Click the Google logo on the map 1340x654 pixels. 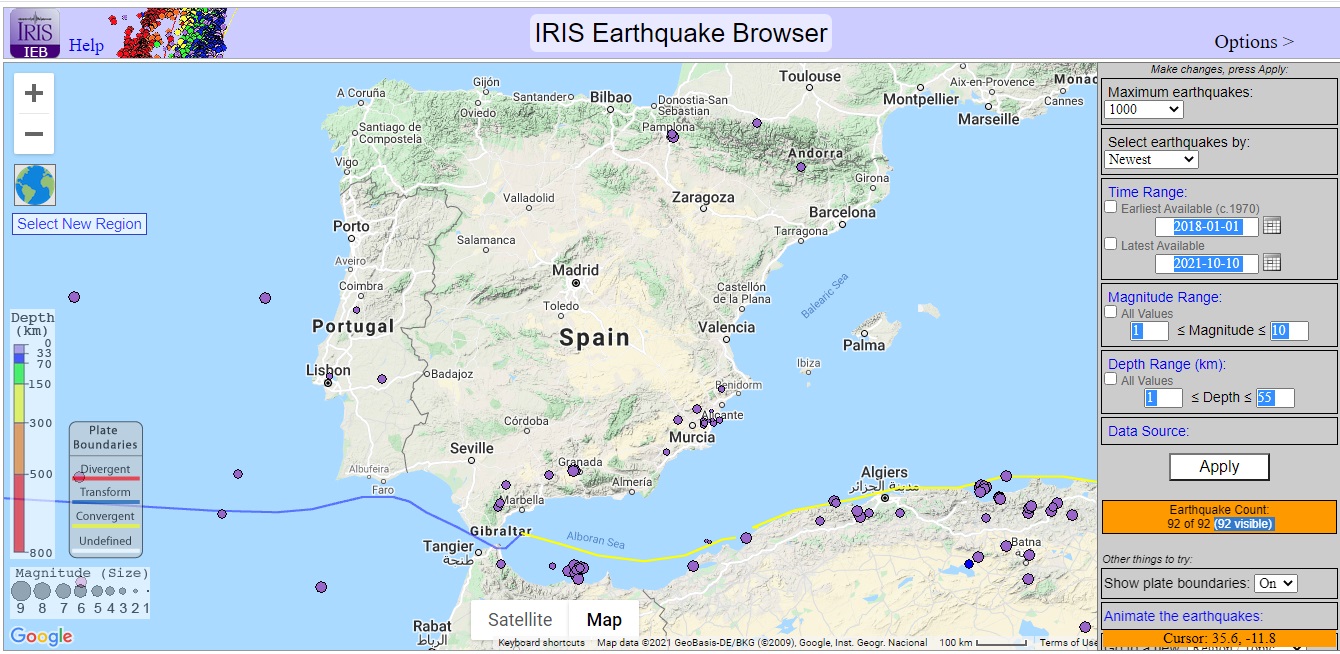42,636
